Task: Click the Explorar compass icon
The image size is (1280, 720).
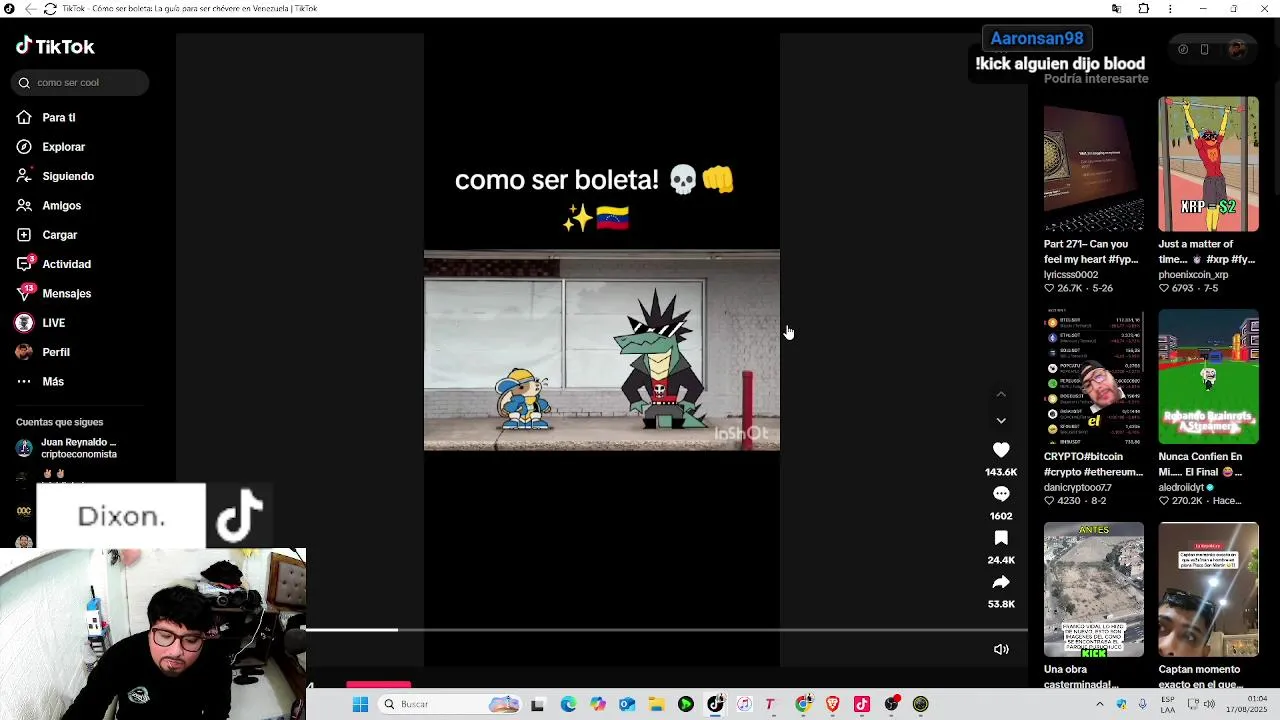Action: pos(24,147)
